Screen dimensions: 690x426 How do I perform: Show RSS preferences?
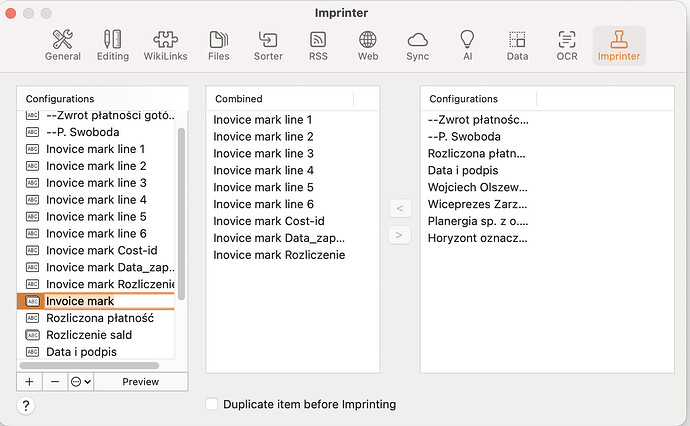coord(318,46)
